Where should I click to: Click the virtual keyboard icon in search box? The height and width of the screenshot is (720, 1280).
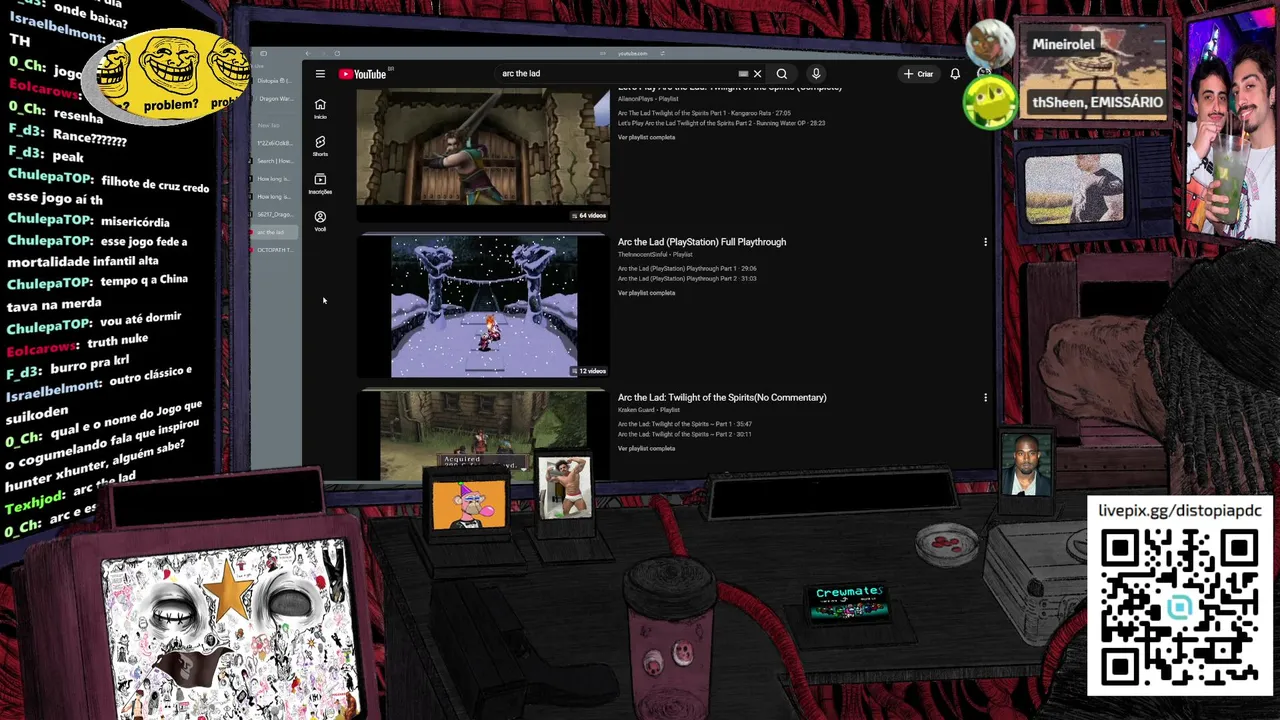[x=743, y=74]
